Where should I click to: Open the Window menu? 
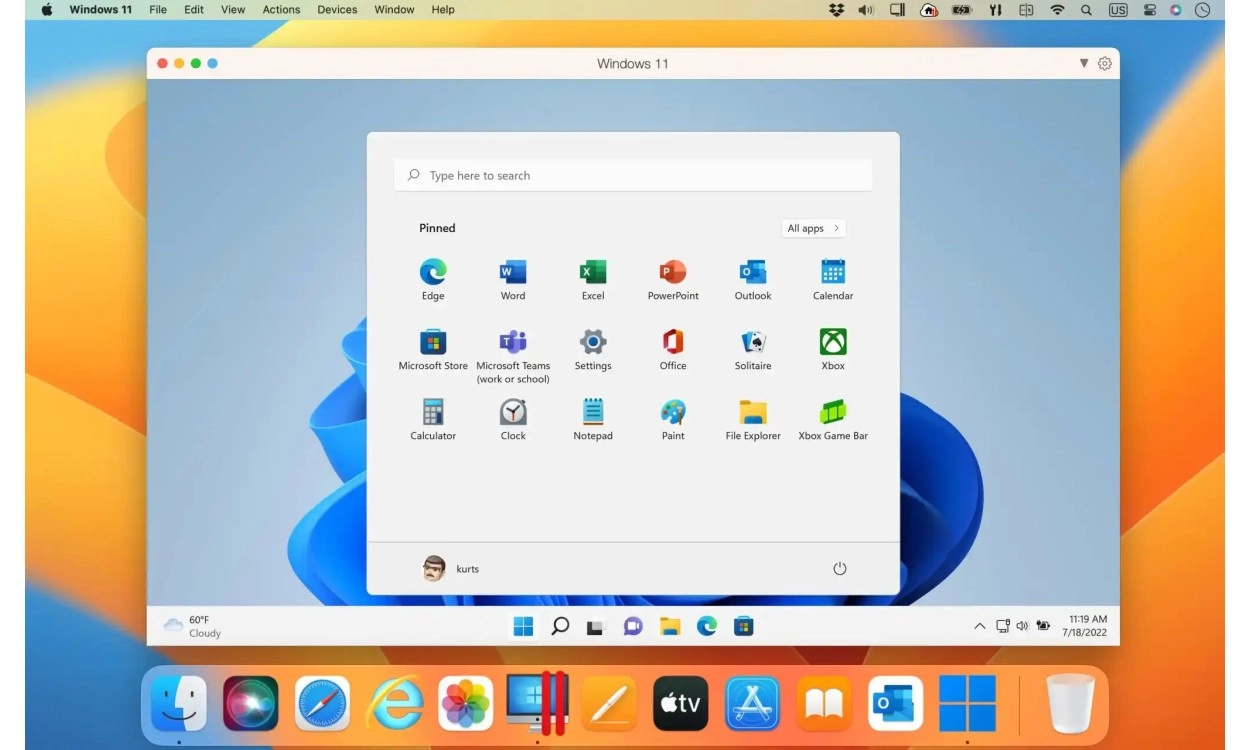pyautogui.click(x=394, y=10)
